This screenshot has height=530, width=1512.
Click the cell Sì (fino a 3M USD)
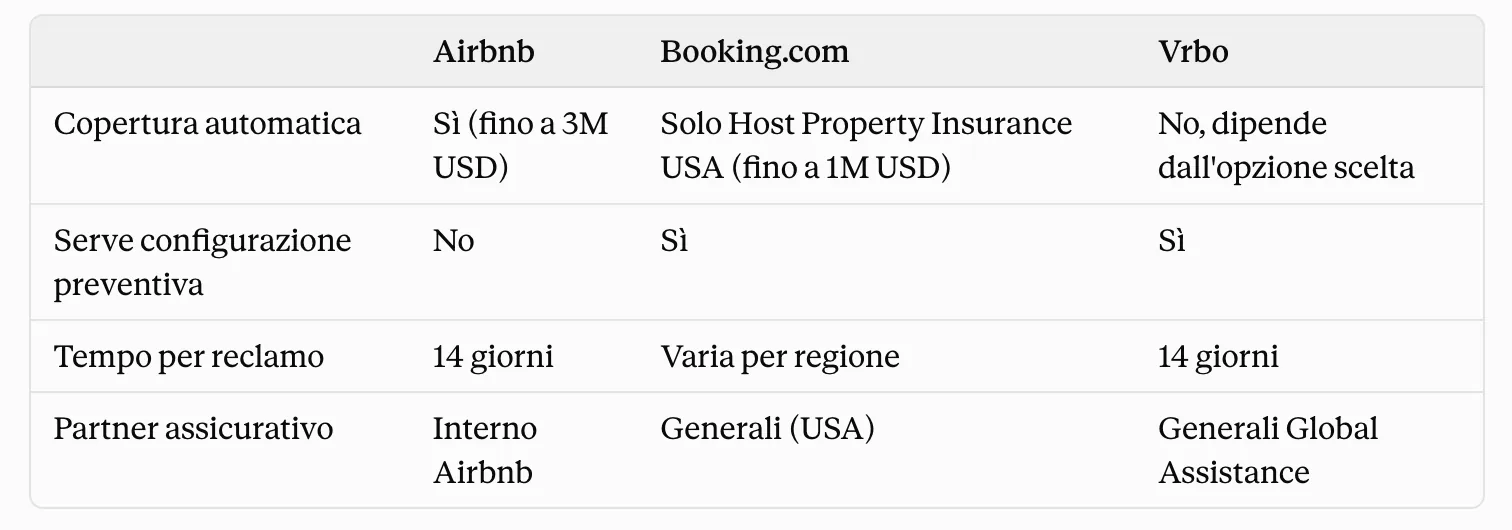(520, 146)
